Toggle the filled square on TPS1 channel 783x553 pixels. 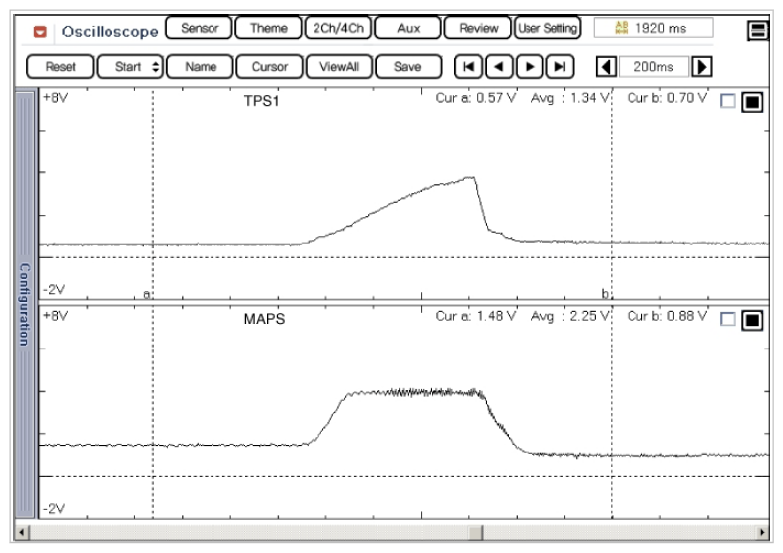751,102
